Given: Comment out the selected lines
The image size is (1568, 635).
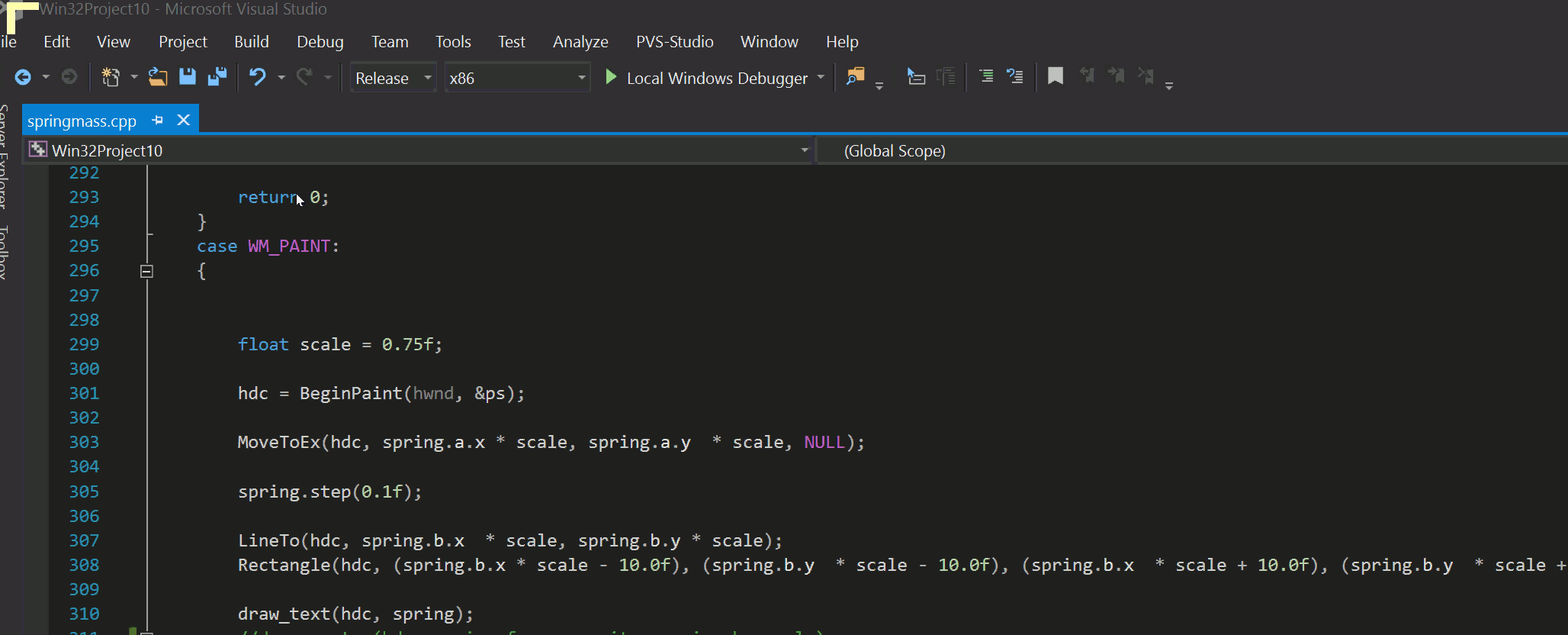Looking at the screenshot, I should click(986, 76).
